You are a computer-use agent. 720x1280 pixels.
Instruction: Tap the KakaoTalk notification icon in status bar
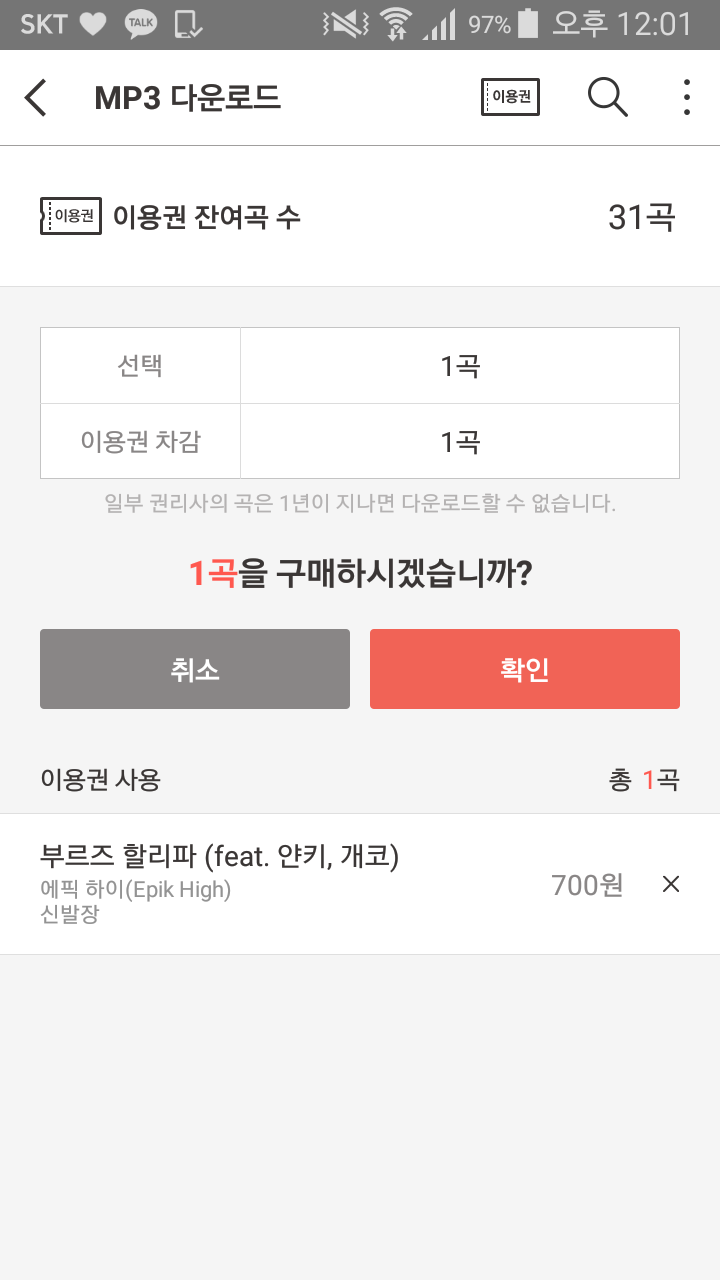141,24
